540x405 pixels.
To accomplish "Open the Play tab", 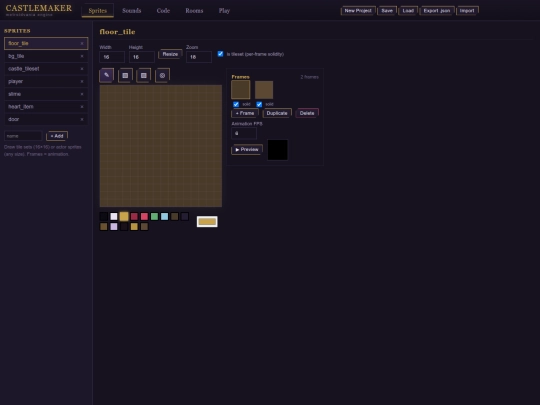I will click(224, 11).
